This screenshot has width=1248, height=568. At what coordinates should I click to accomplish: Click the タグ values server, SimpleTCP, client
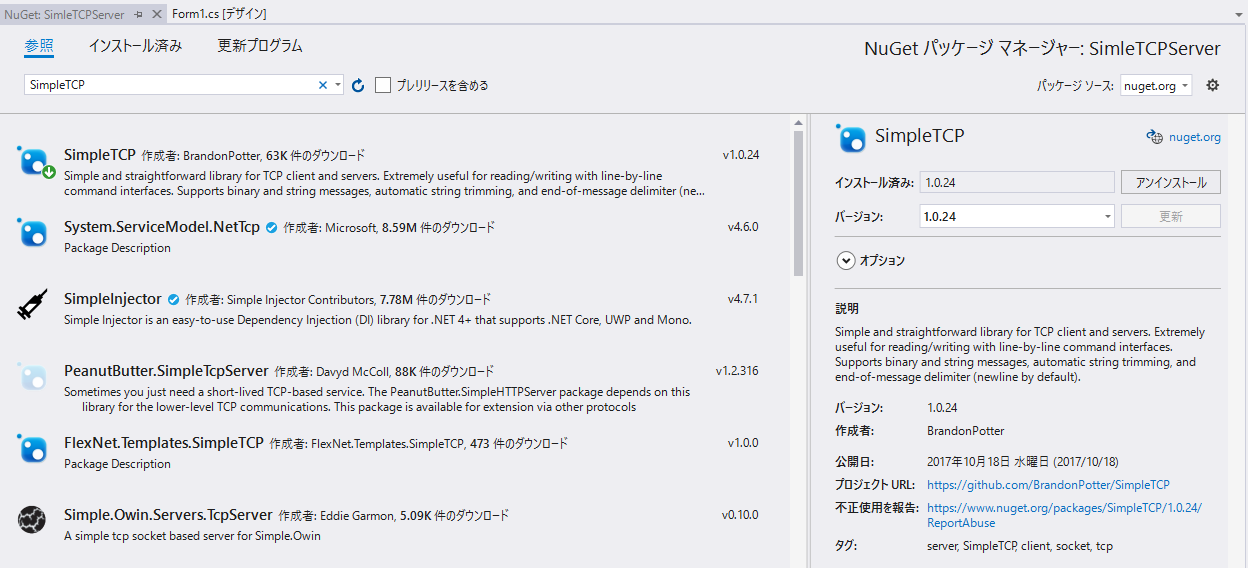(1020, 546)
